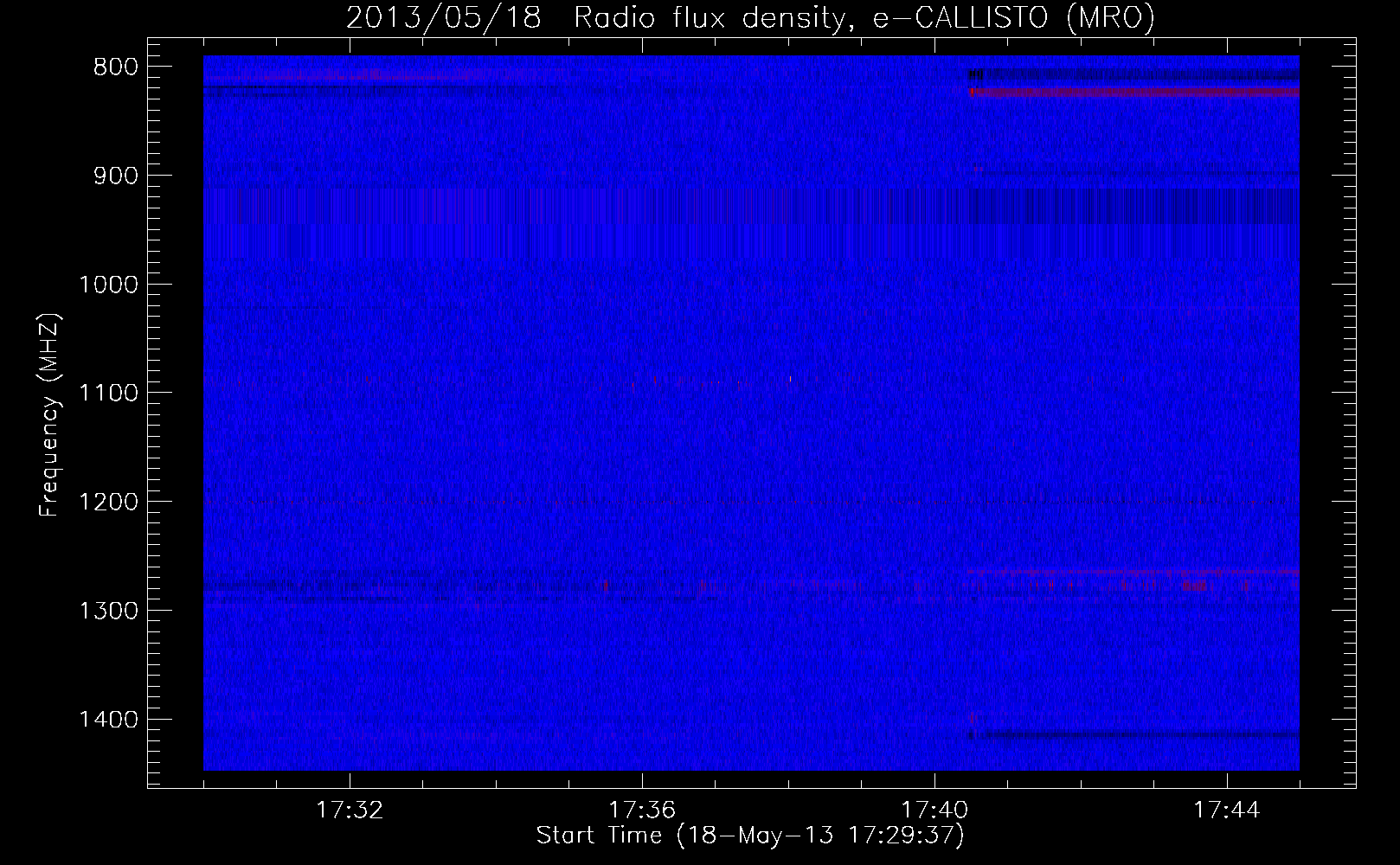The height and width of the screenshot is (865, 1400).
Task: Click the red emission band near 820 MHz
Action: [1133, 91]
